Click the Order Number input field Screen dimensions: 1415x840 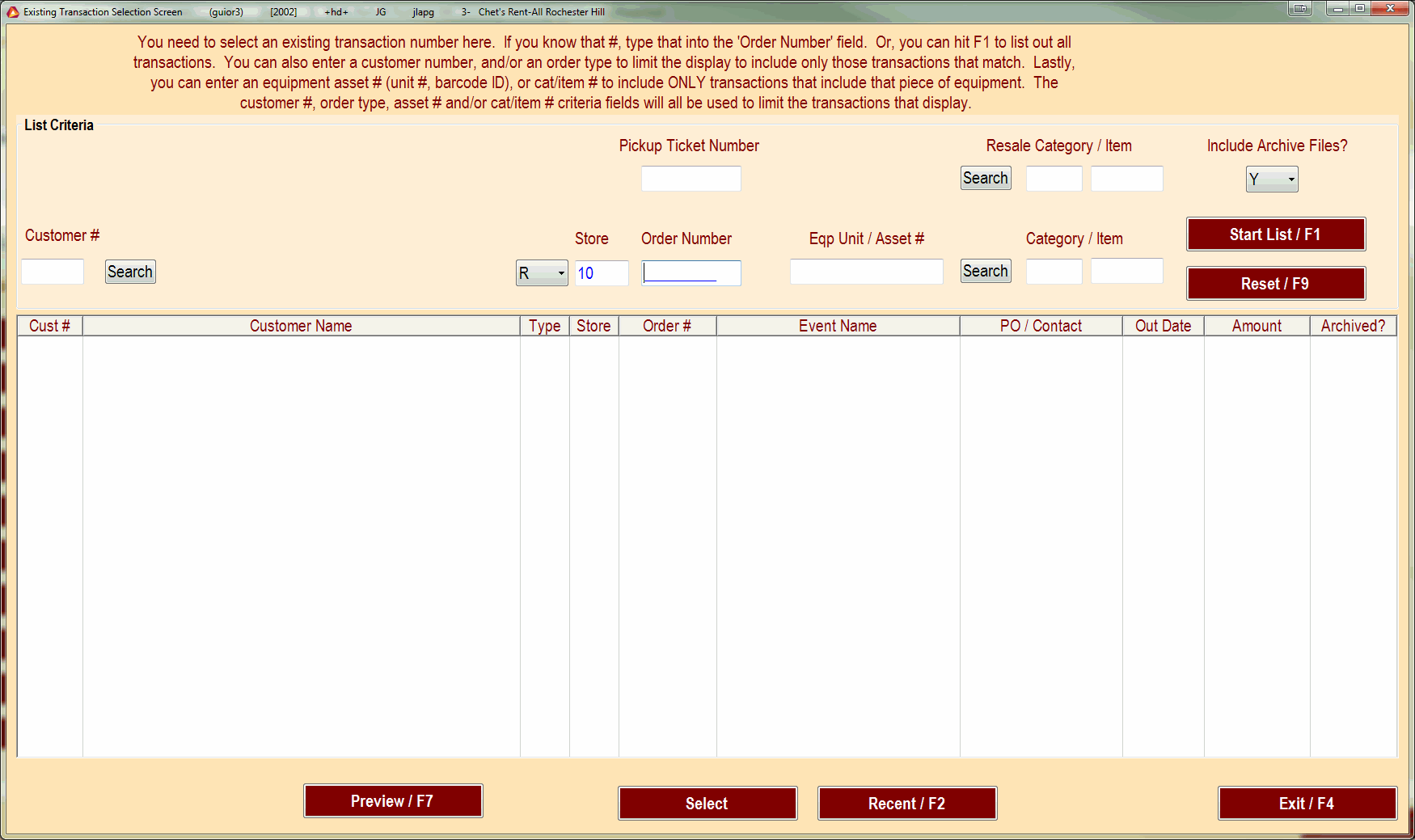point(691,273)
